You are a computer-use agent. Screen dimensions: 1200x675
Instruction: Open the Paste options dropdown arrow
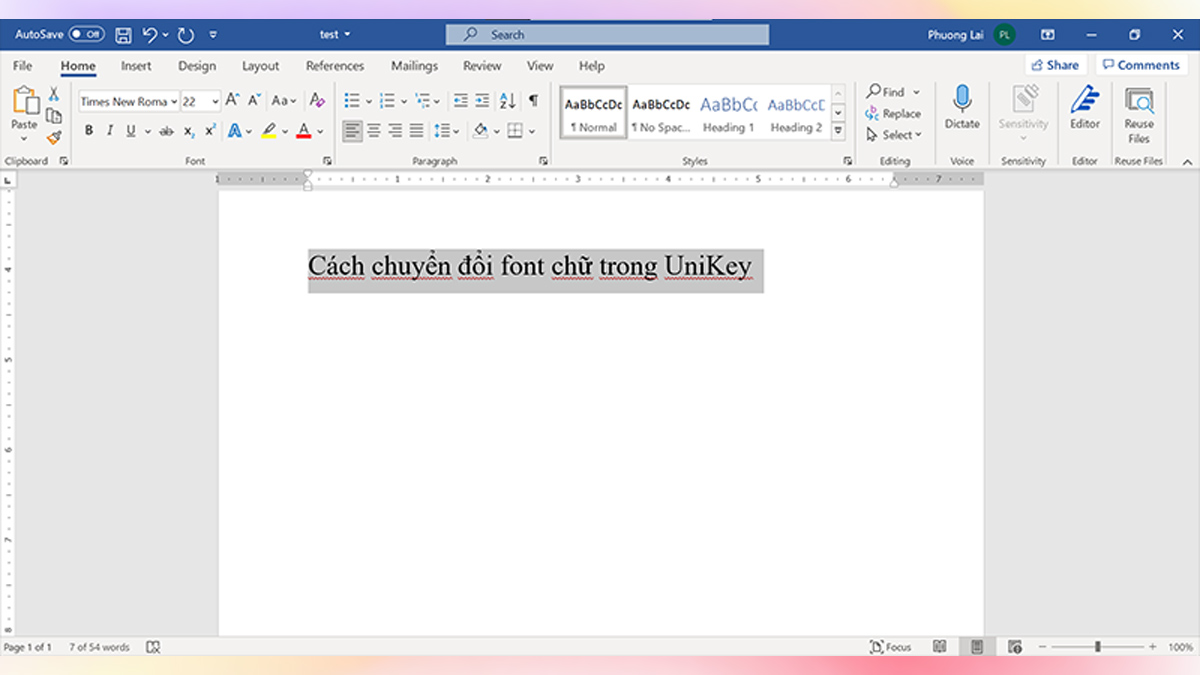[24, 139]
